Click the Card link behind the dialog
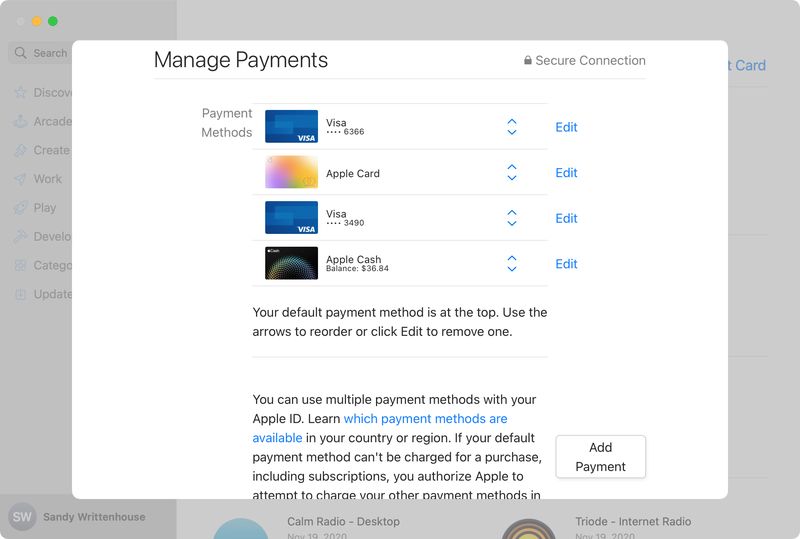This screenshot has width=800, height=539. pyautogui.click(x=747, y=65)
